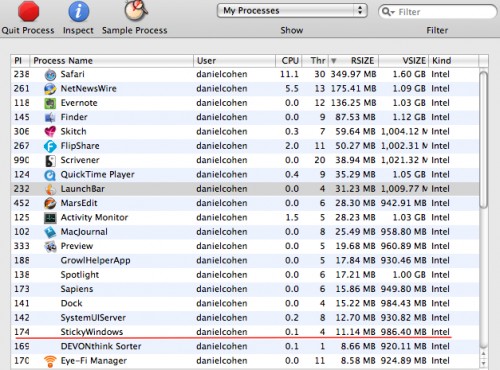This screenshot has width=500, height=370.
Task: Select the Sapiens process name
Action: [77, 289]
